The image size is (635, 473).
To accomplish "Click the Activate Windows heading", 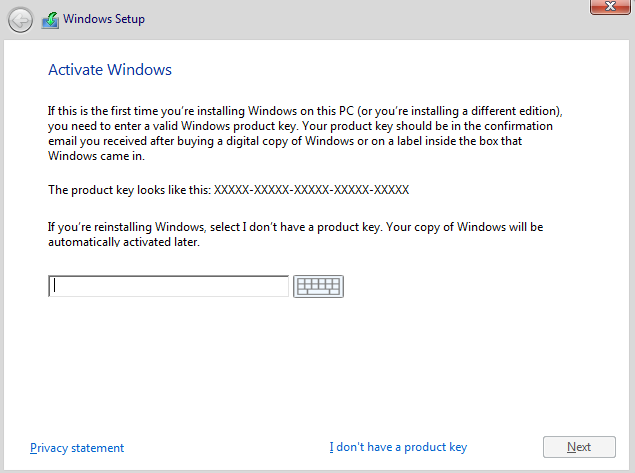I will [x=110, y=70].
